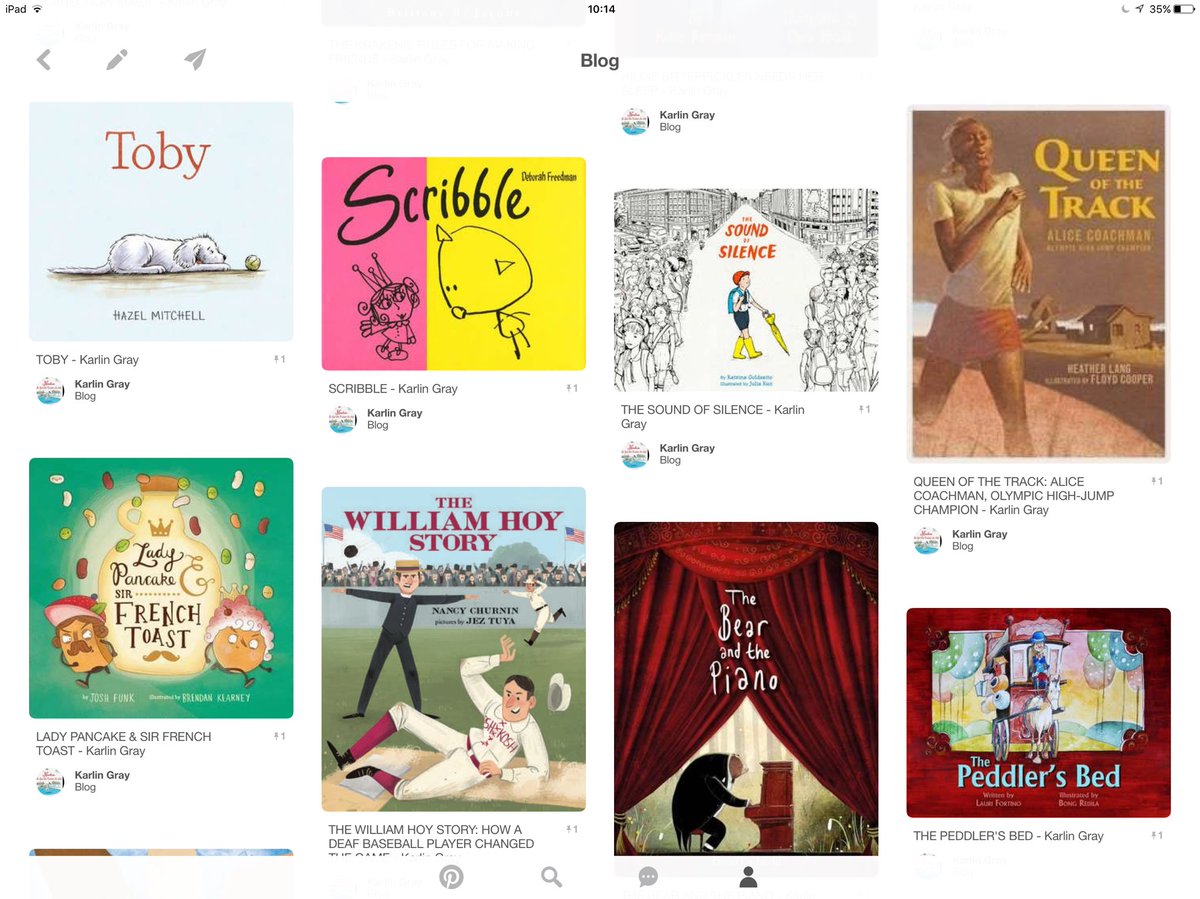Open the speech bubble messages icon
The width and height of the screenshot is (1200, 899).
648,877
